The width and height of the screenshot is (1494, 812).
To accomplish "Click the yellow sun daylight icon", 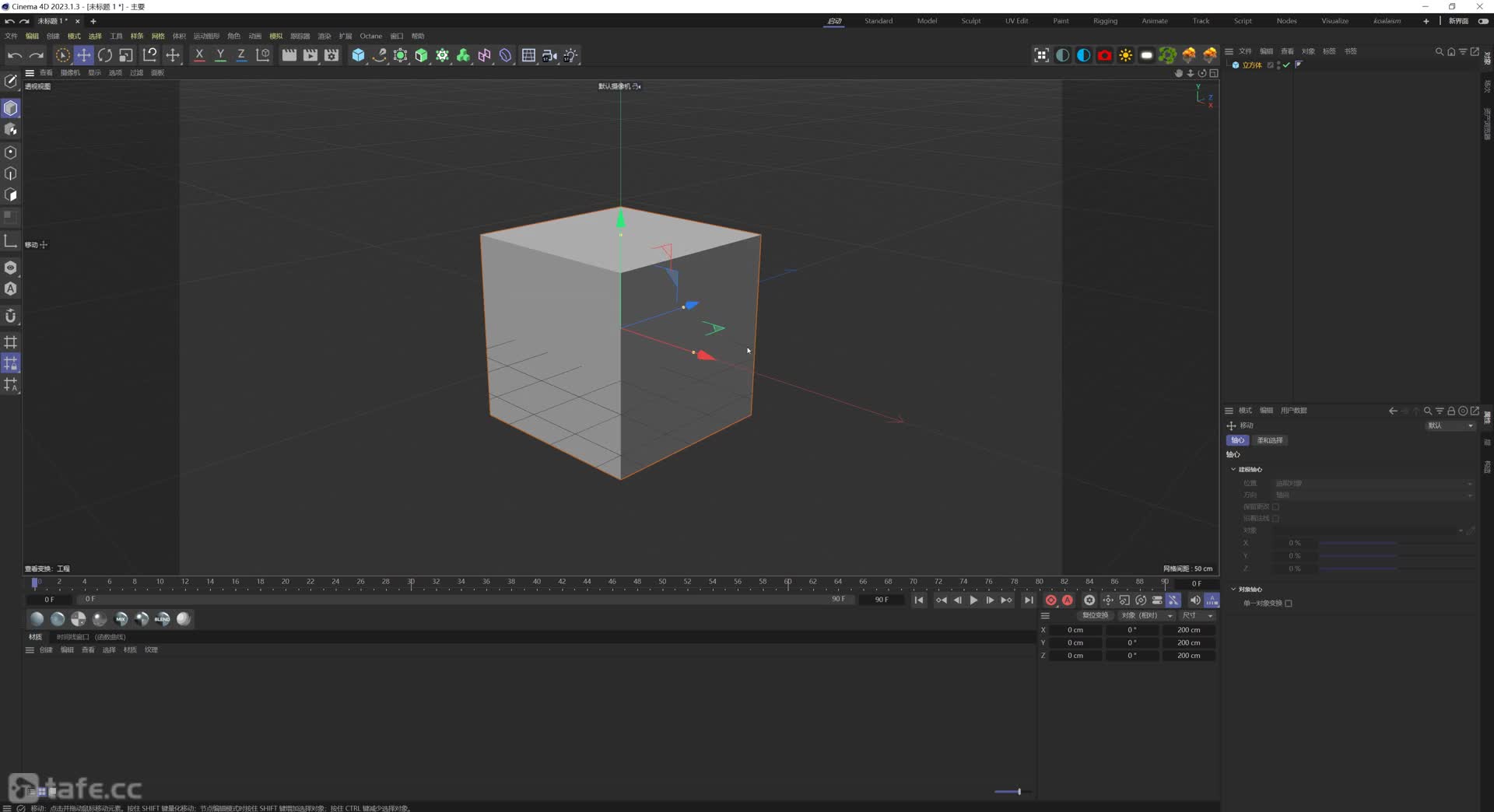I will [1125, 55].
